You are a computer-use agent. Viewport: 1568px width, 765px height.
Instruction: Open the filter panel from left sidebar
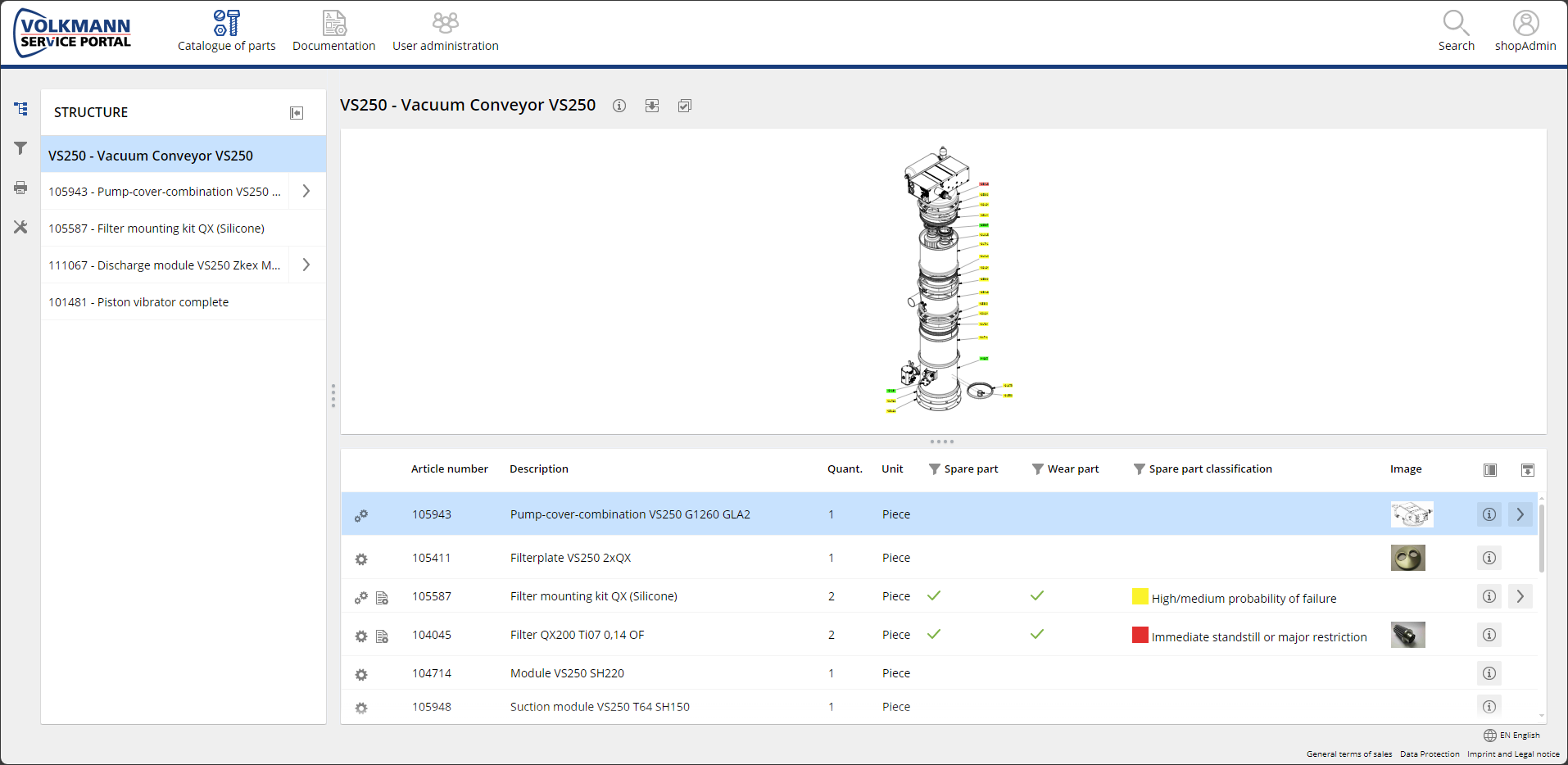click(20, 148)
